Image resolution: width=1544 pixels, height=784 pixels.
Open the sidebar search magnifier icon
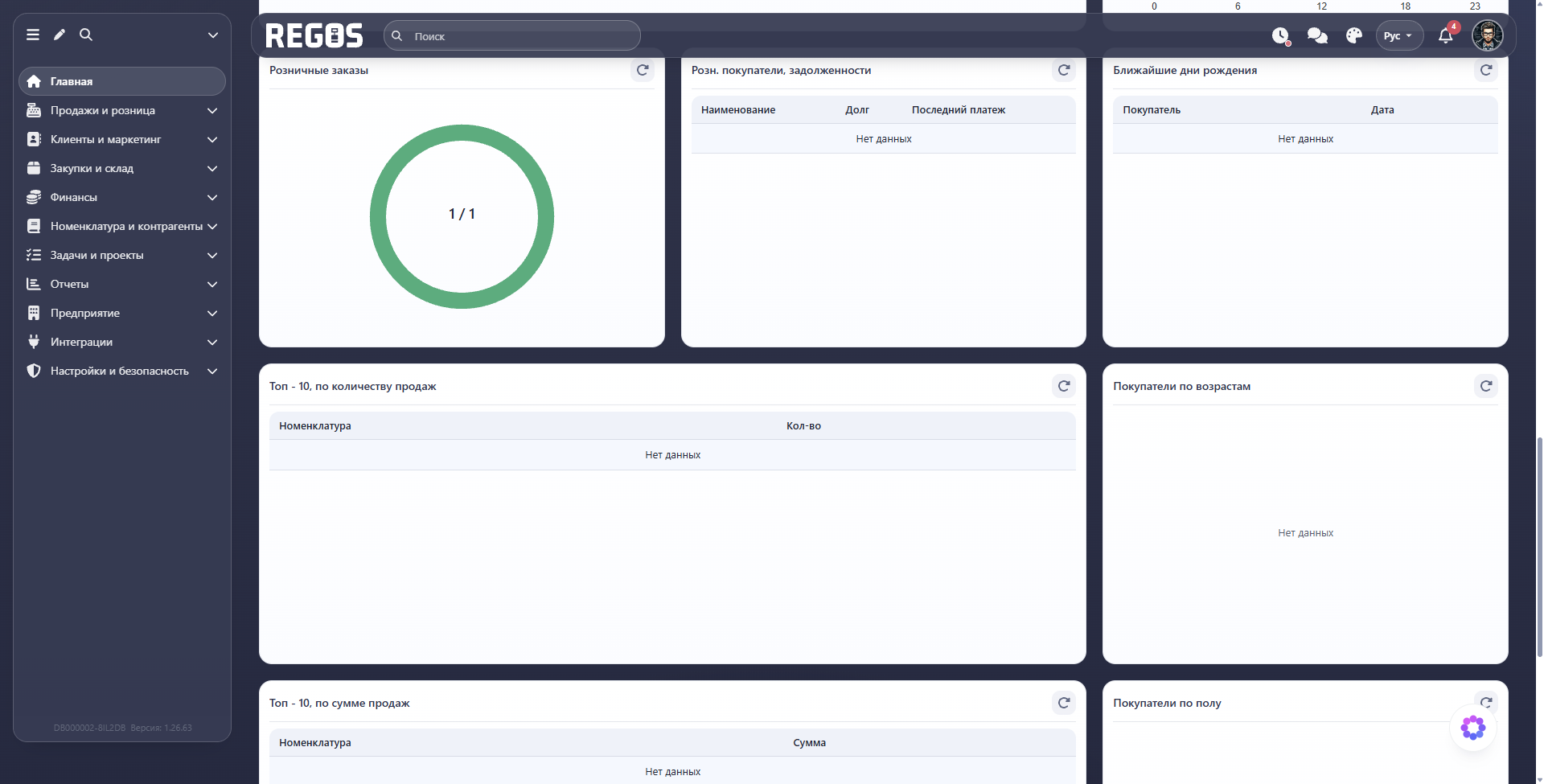pos(86,35)
